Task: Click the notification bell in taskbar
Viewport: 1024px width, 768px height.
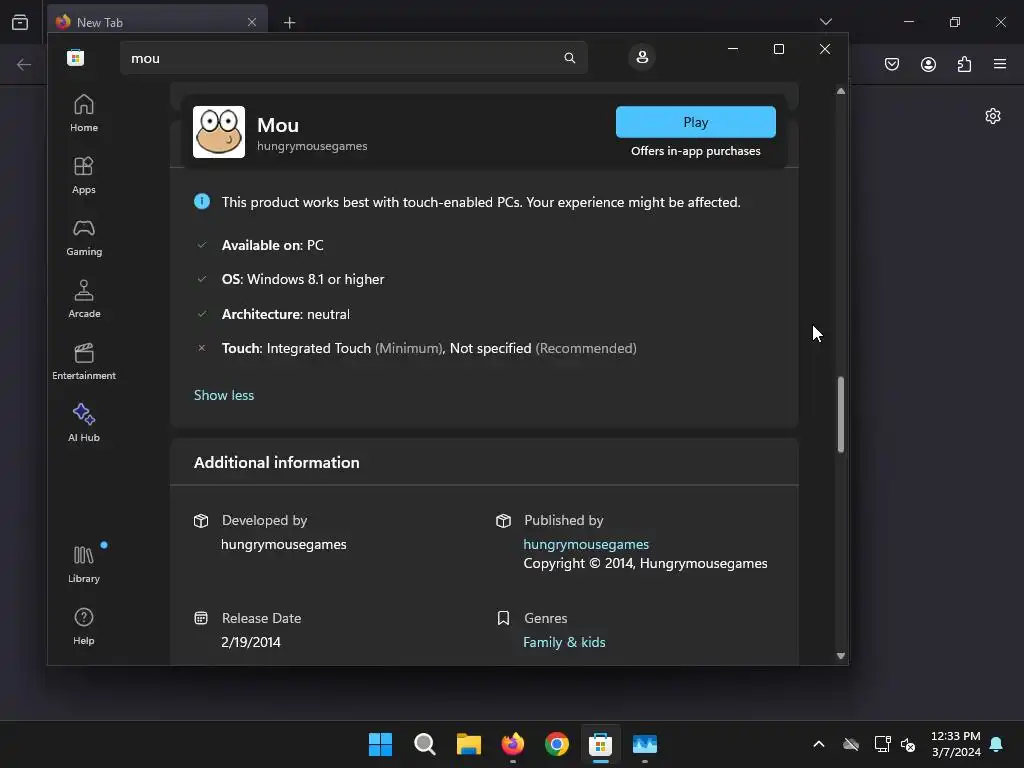Action: (997, 744)
